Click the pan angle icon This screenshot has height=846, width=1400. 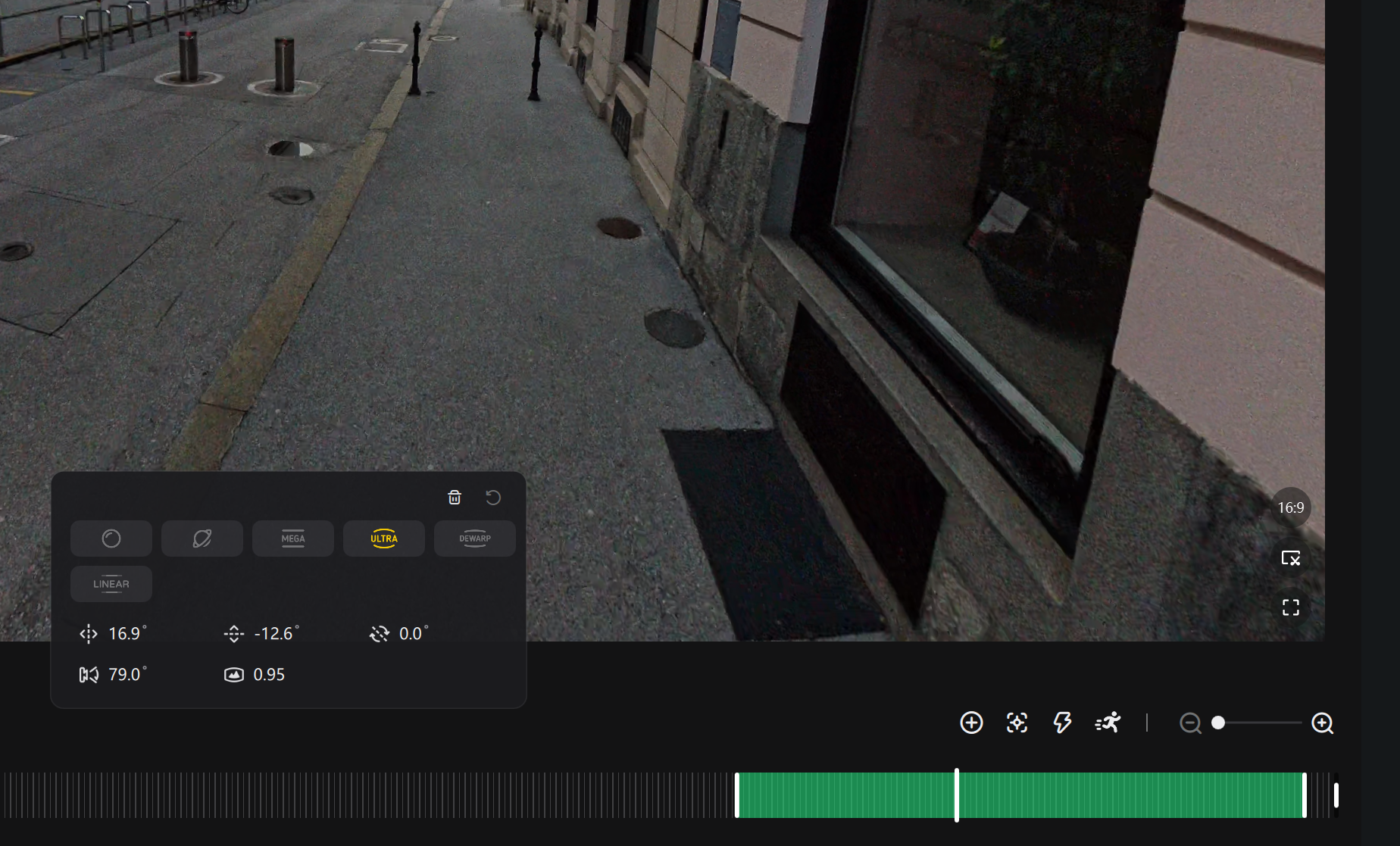click(89, 634)
